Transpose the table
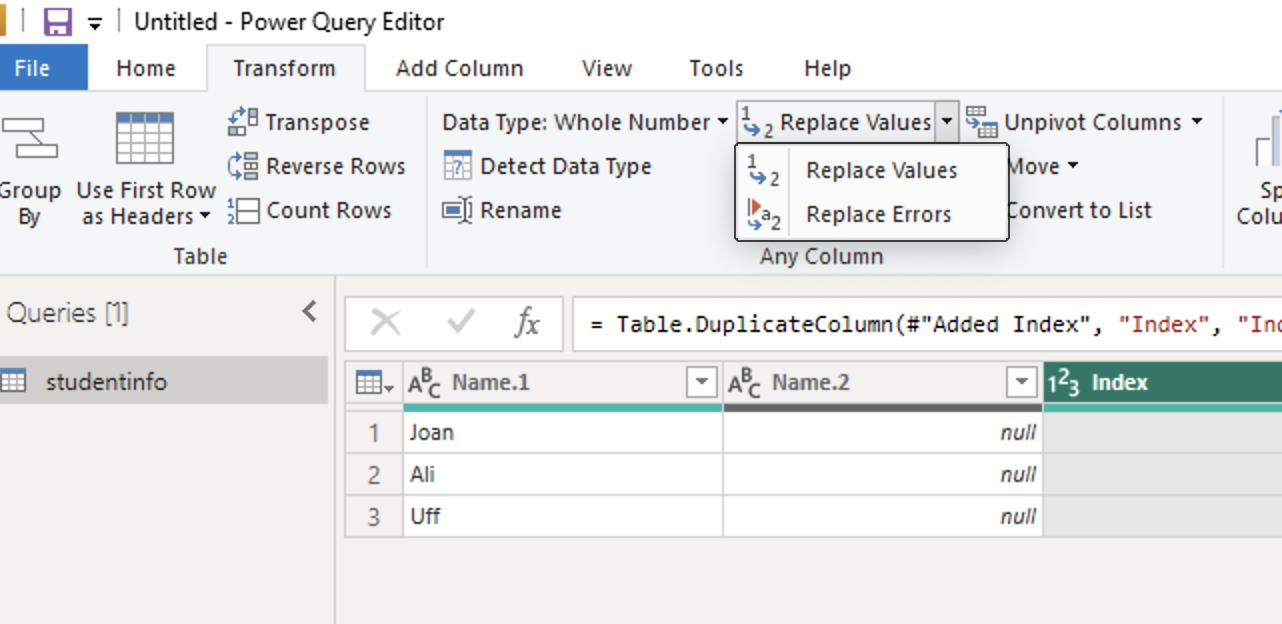This screenshot has width=1282, height=624. [x=299, y=122]
